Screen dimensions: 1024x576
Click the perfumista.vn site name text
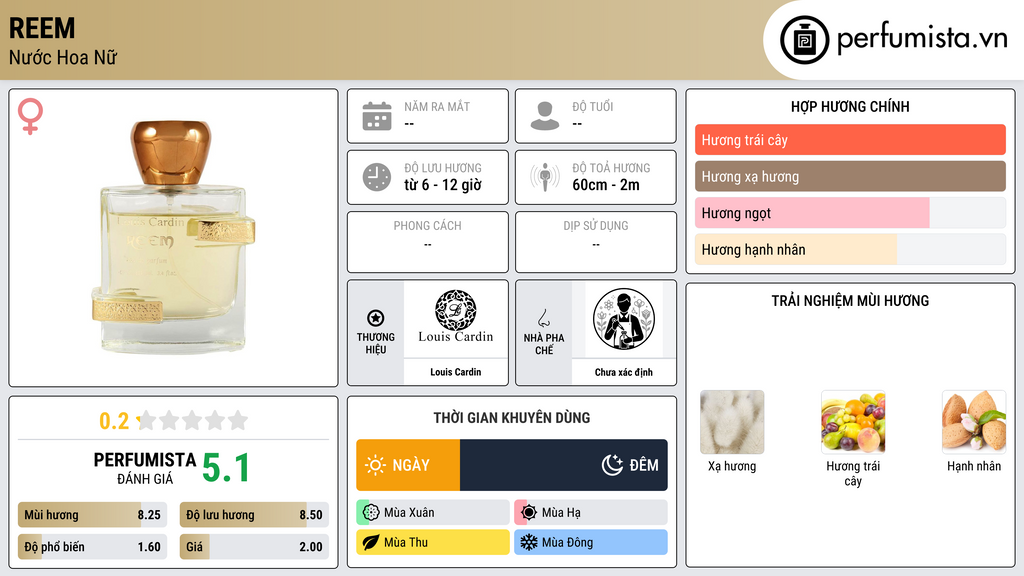coord(921,39)
